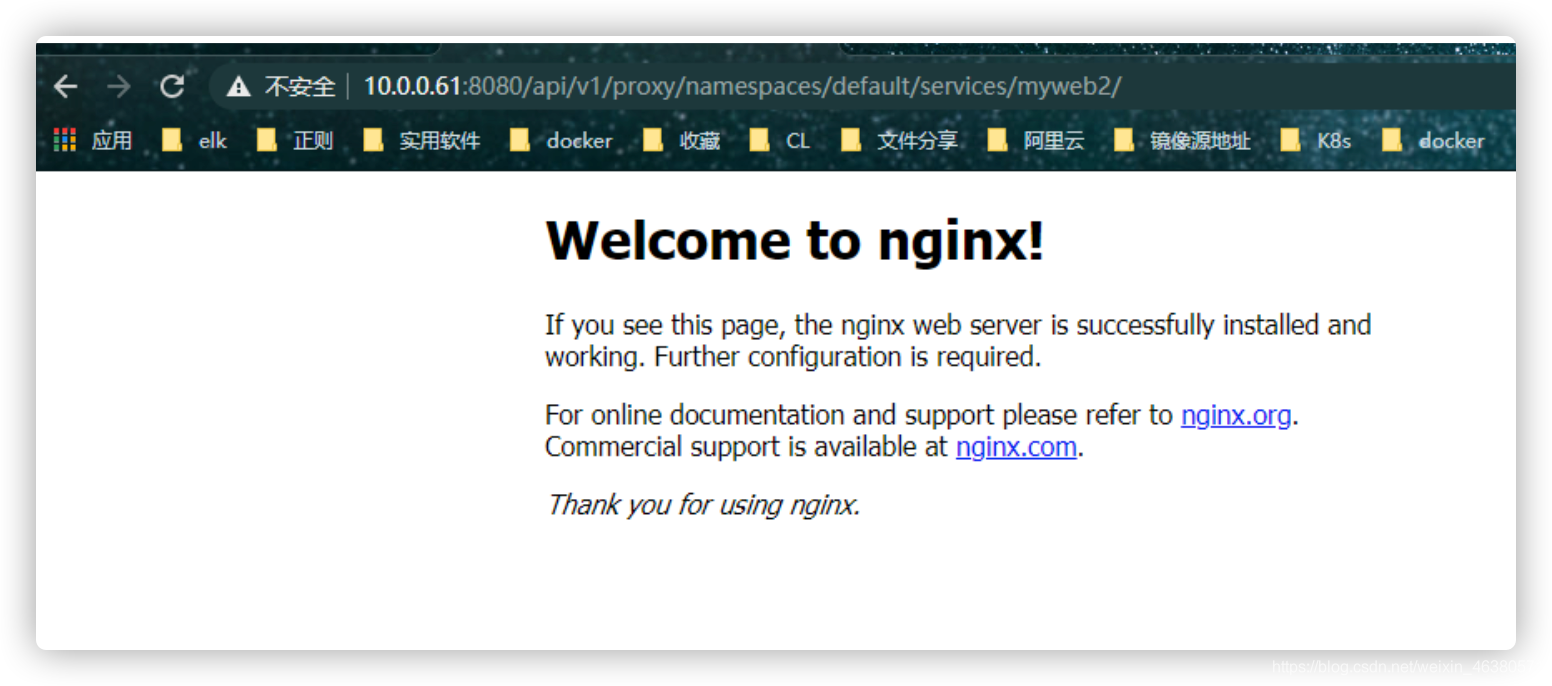
Task: Open the 应用 apps shortcut
Action: coord(92,140)
